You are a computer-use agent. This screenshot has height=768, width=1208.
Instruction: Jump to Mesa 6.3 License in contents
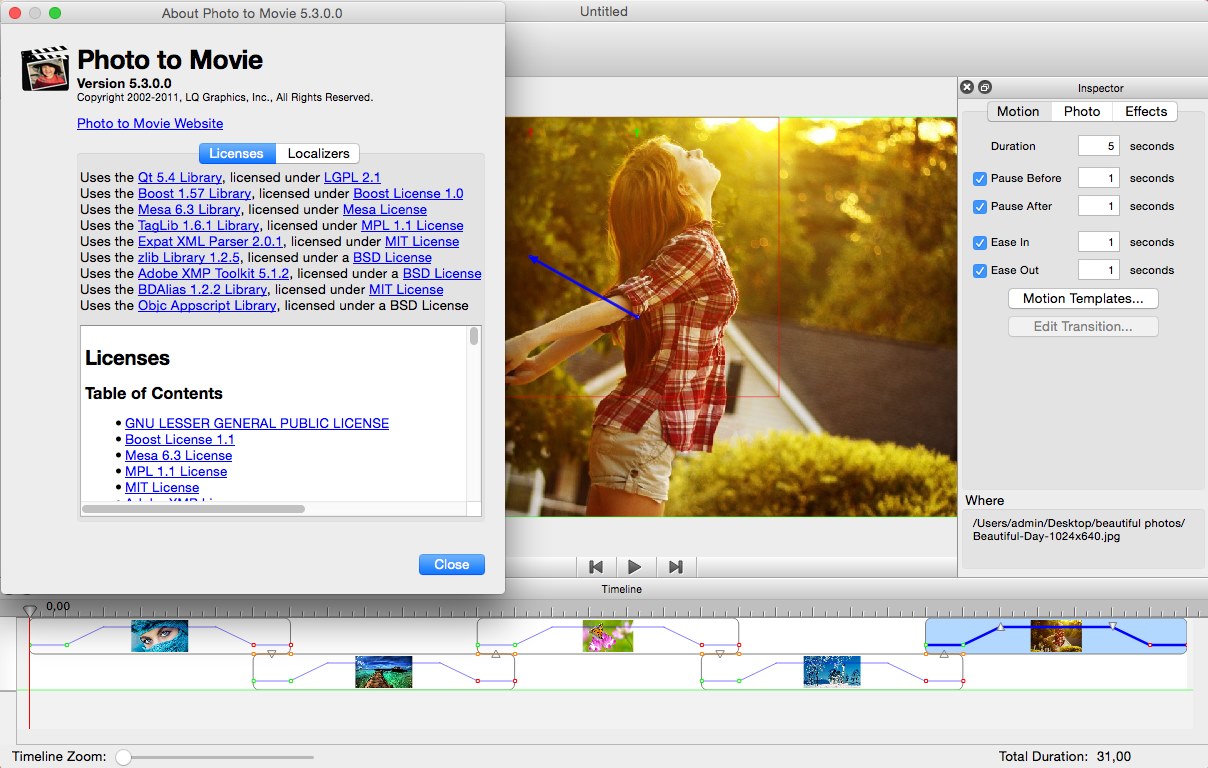tap(179, 455)
